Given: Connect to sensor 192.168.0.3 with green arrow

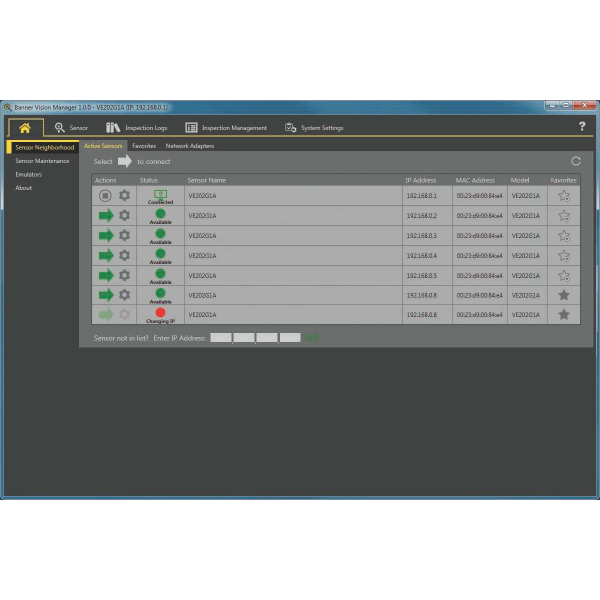Looking at the screenshot, I should coord(106,235).
